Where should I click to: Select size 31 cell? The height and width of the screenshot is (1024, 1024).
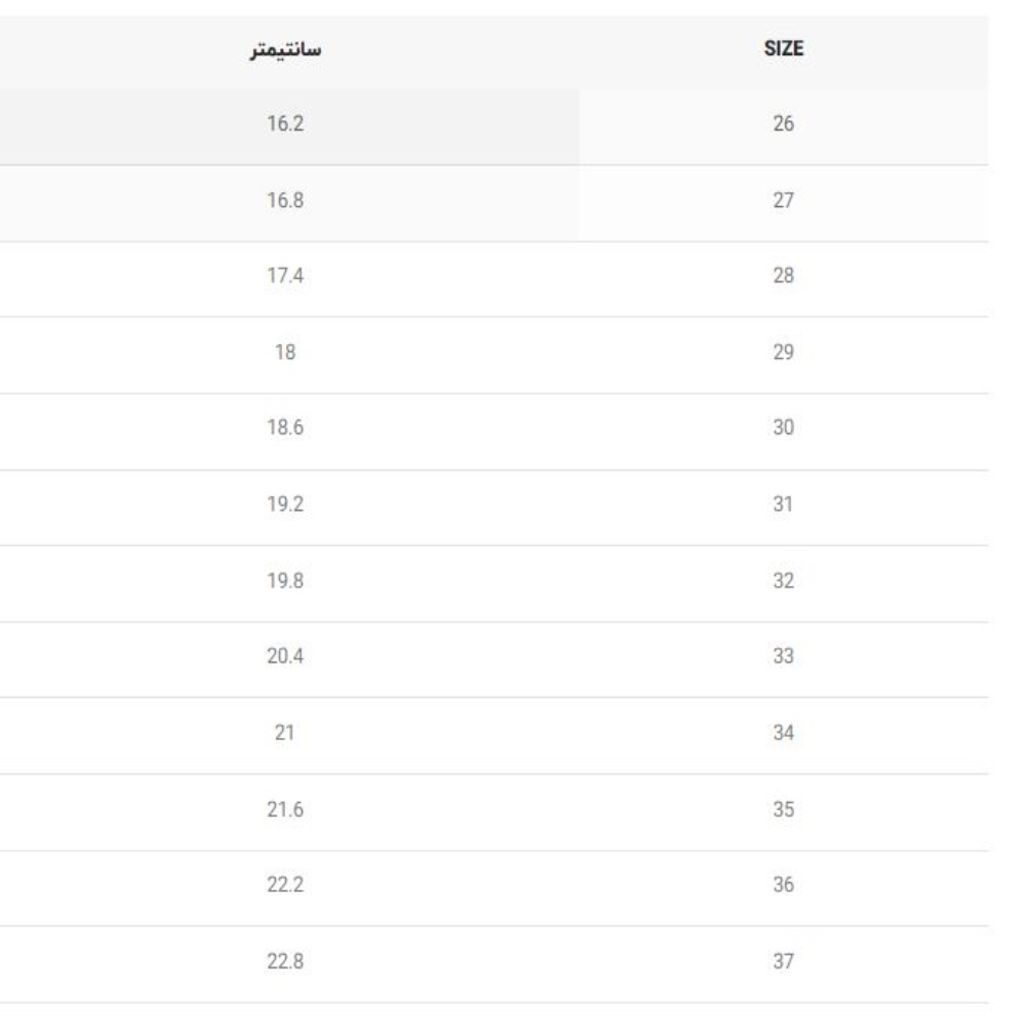click(x=783, y=504)
